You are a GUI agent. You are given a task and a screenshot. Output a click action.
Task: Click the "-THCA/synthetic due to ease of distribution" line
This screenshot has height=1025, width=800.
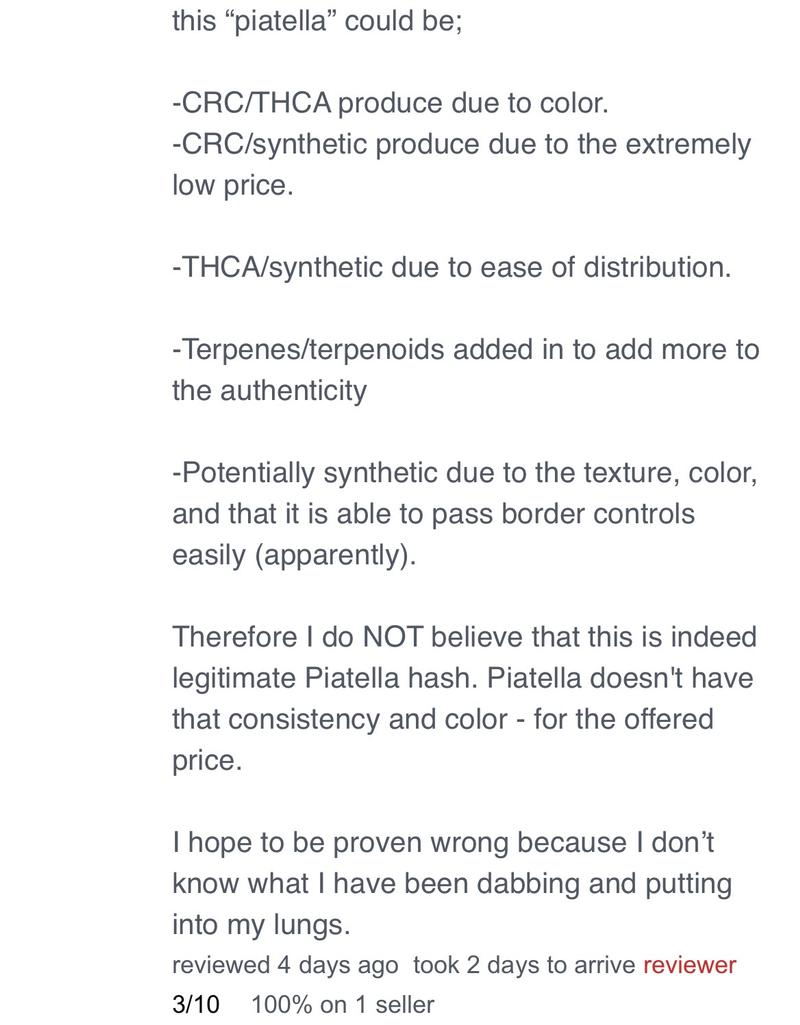(x=451, y=267)
